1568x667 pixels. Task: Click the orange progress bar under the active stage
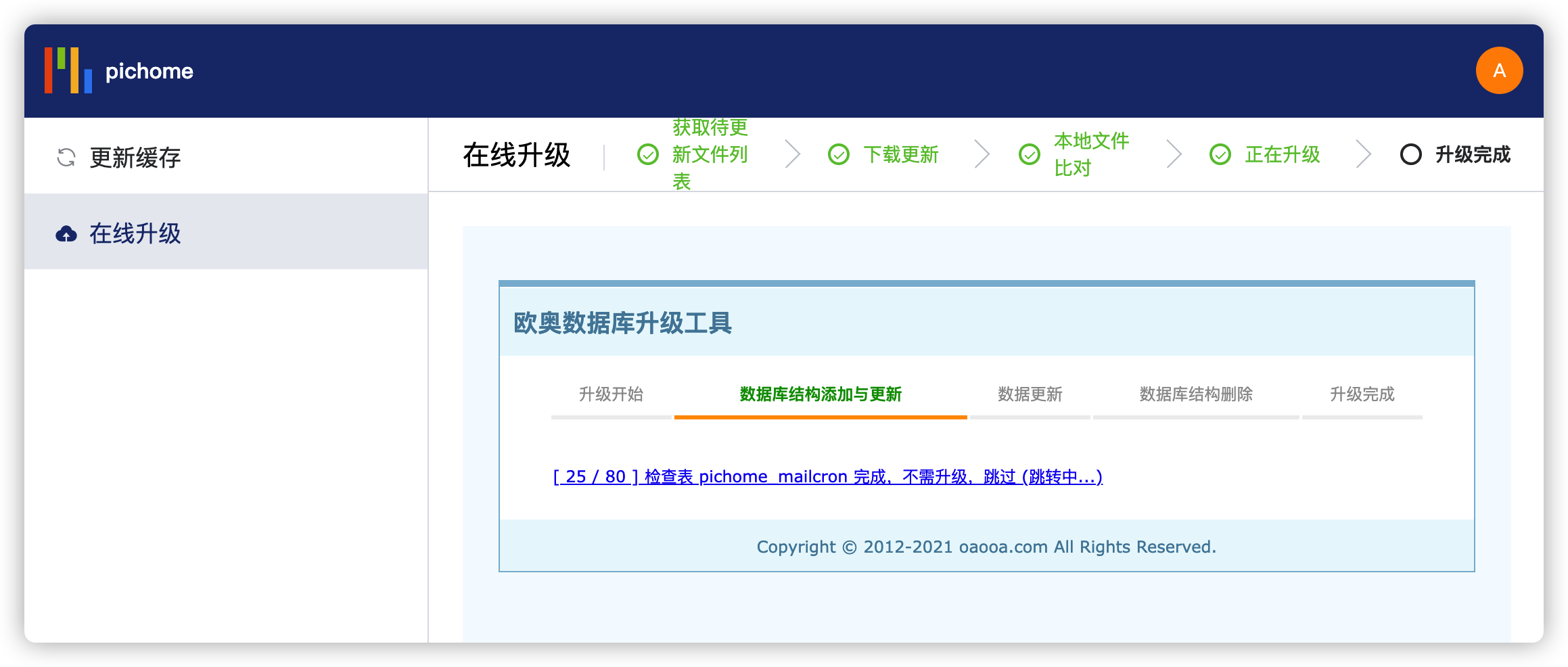[820, 418]
